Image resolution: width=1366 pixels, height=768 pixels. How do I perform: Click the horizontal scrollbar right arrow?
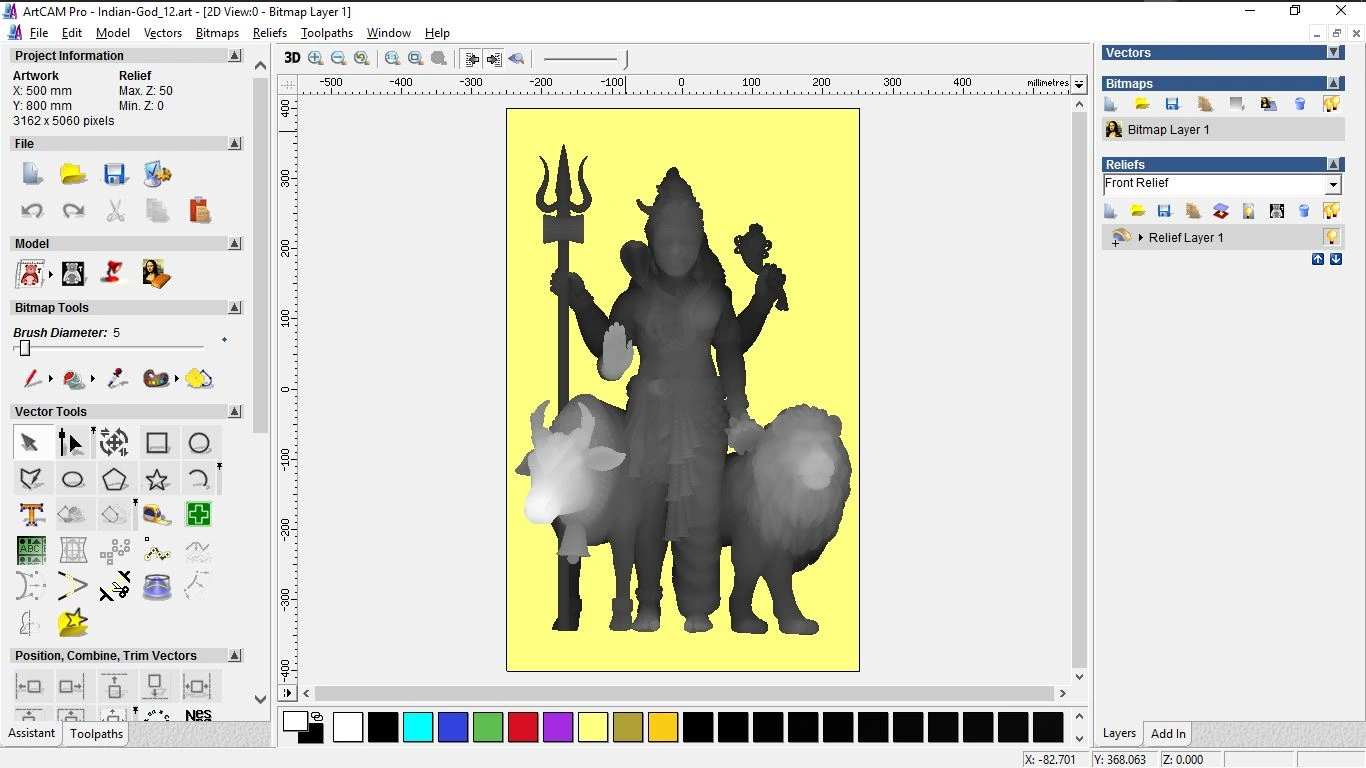(x=1062, y=693)
